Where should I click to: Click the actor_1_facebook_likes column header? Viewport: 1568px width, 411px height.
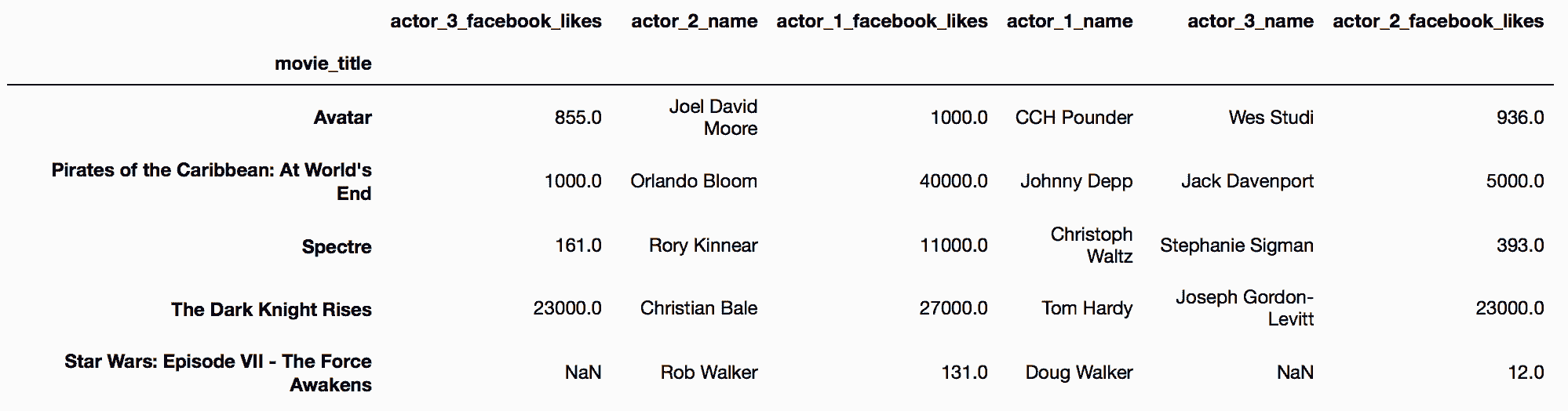click(x=882, y=22)
